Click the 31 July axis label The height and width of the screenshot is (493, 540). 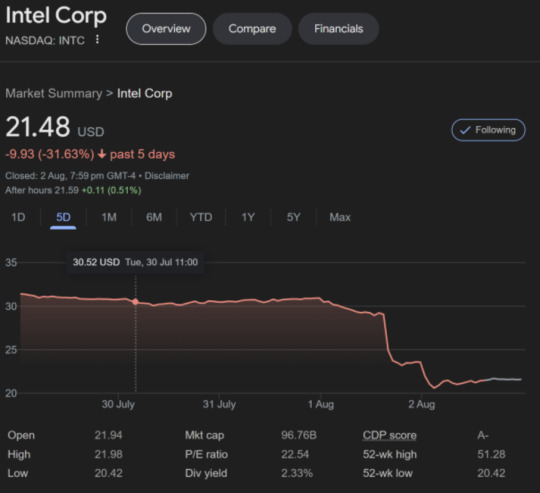(219, 404)
